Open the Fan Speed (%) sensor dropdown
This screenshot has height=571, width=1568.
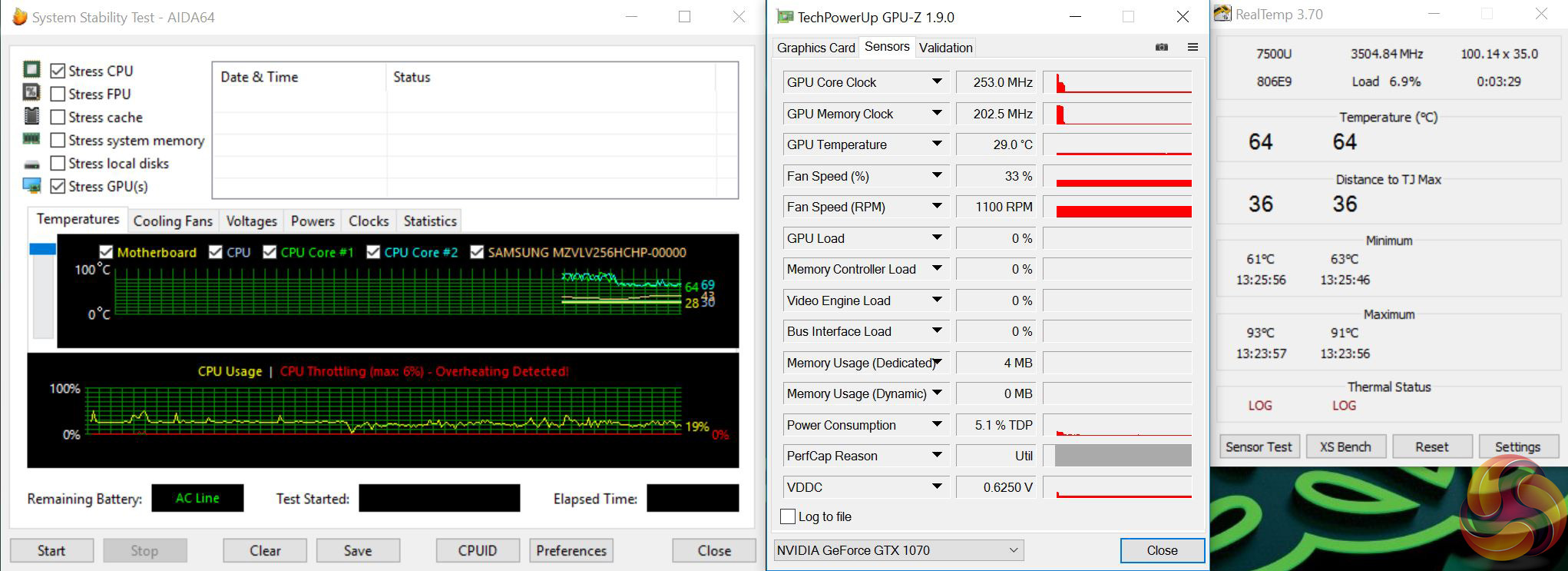tap(937, 175)
